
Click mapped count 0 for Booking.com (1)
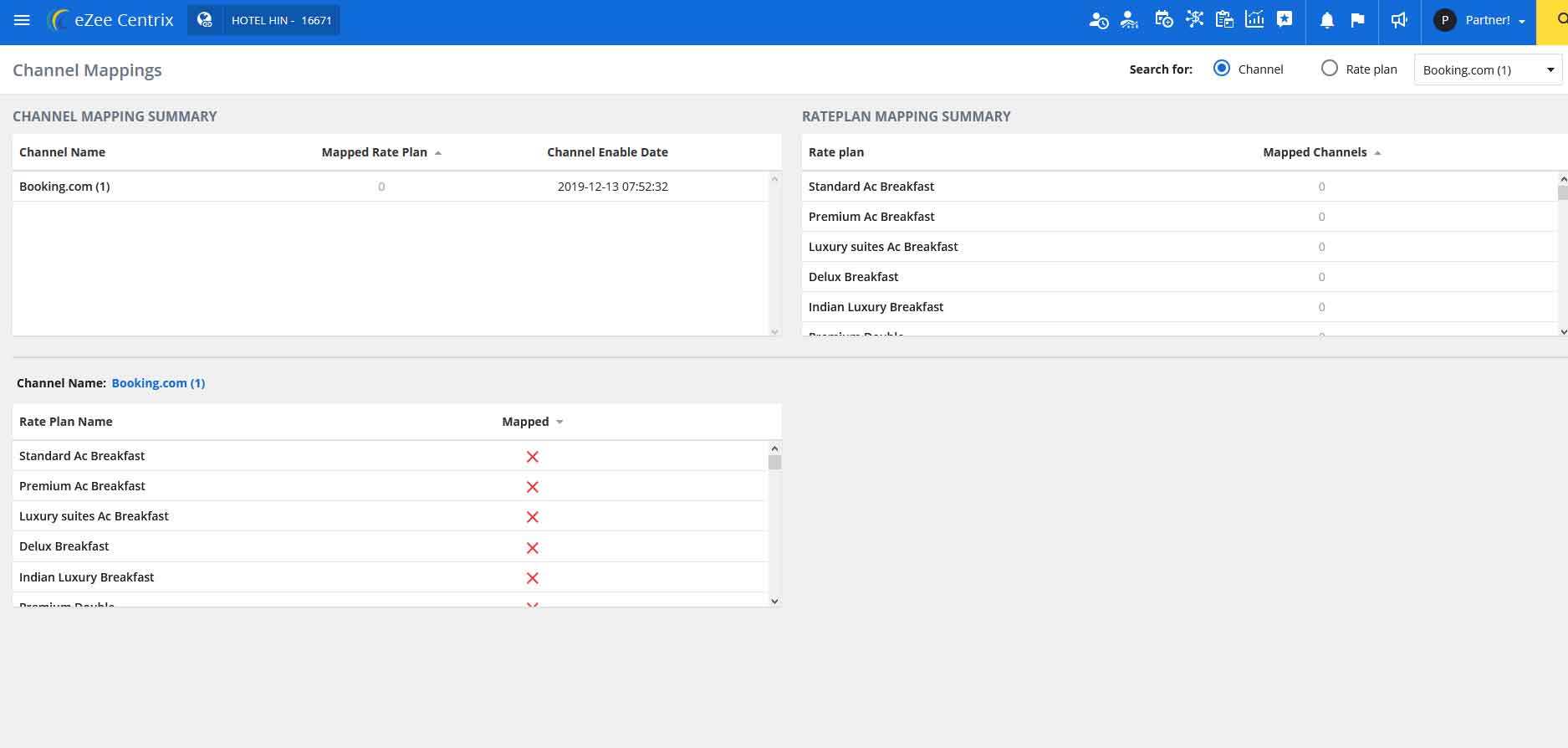click(x=381, y=187)
